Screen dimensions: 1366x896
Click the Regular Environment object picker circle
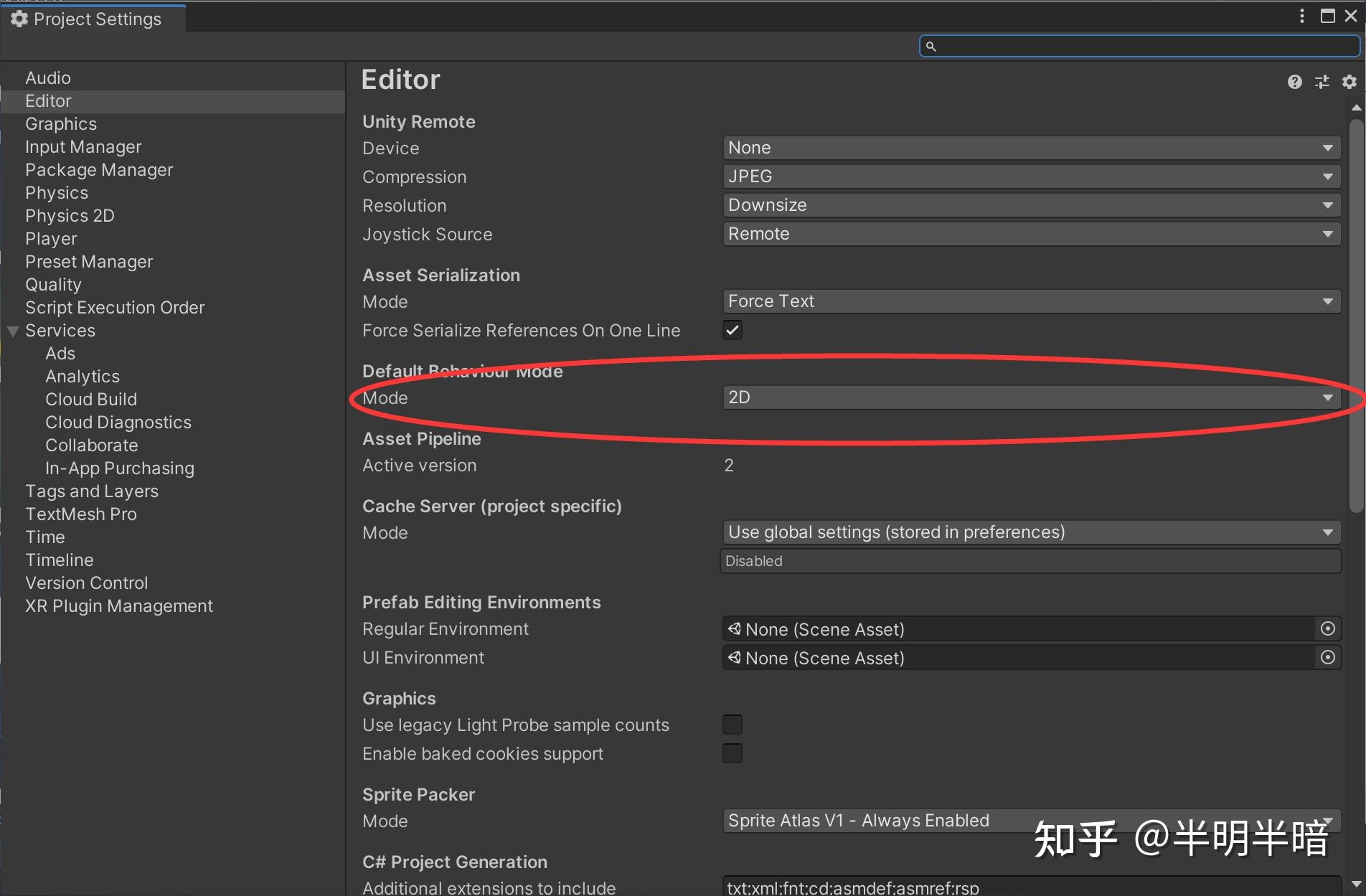pyautogui.click(x=1327, y=629)
